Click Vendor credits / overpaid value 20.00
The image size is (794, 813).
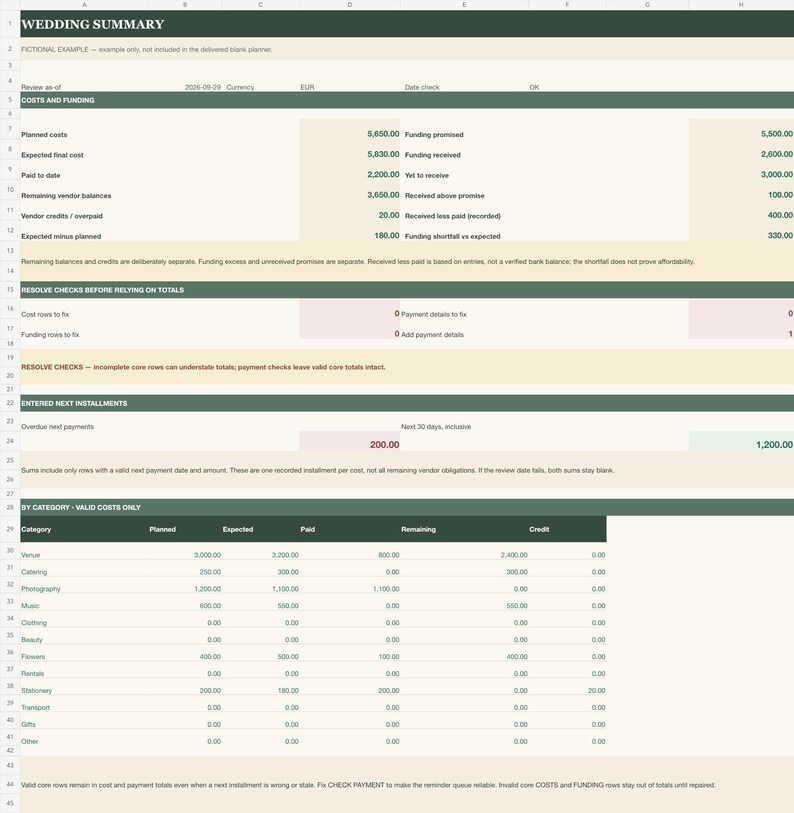click(x=388, y=215)
